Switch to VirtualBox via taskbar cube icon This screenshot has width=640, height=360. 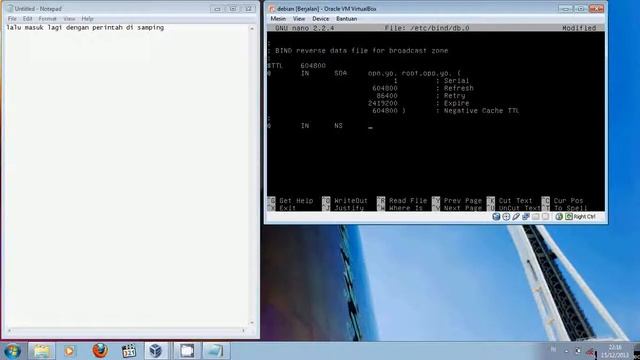(x=156, y=351)
